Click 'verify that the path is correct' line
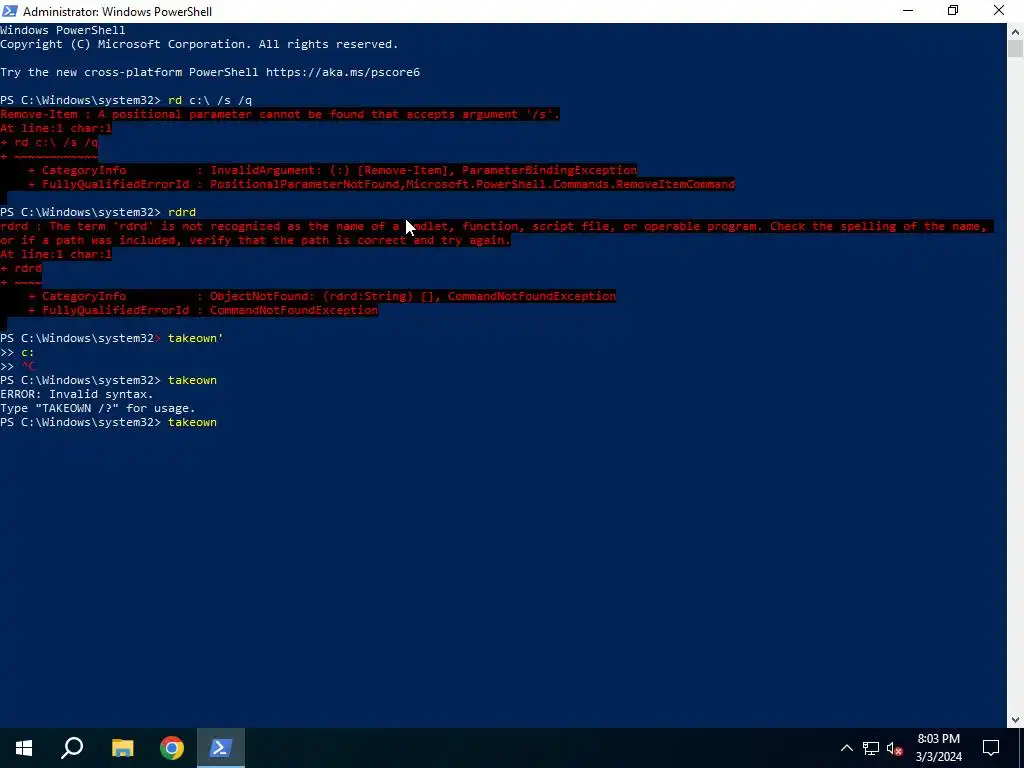This screenshot has width=1024, height=768. coord(255,240)
